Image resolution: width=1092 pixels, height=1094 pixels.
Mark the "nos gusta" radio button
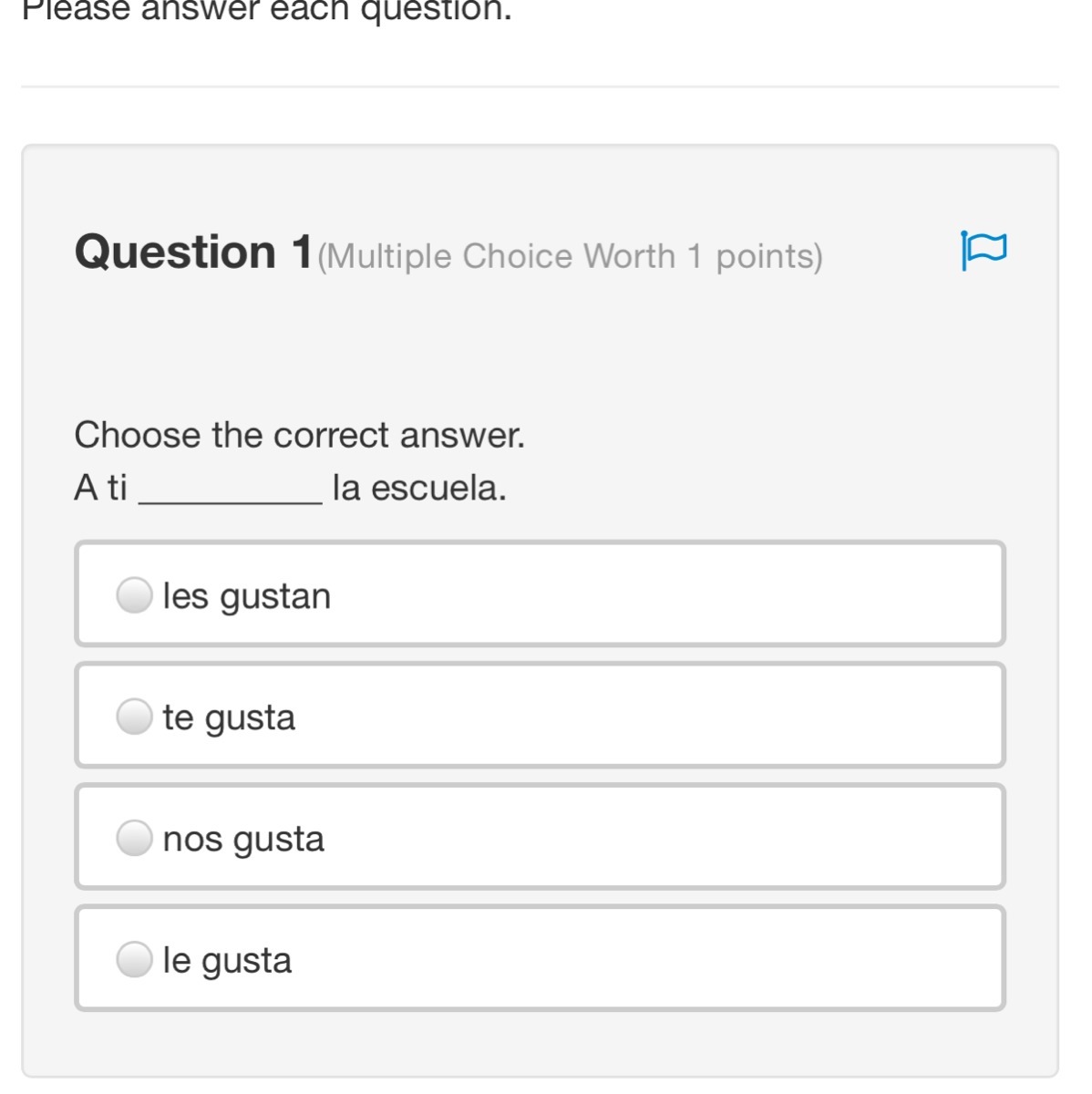pos(134,838)
